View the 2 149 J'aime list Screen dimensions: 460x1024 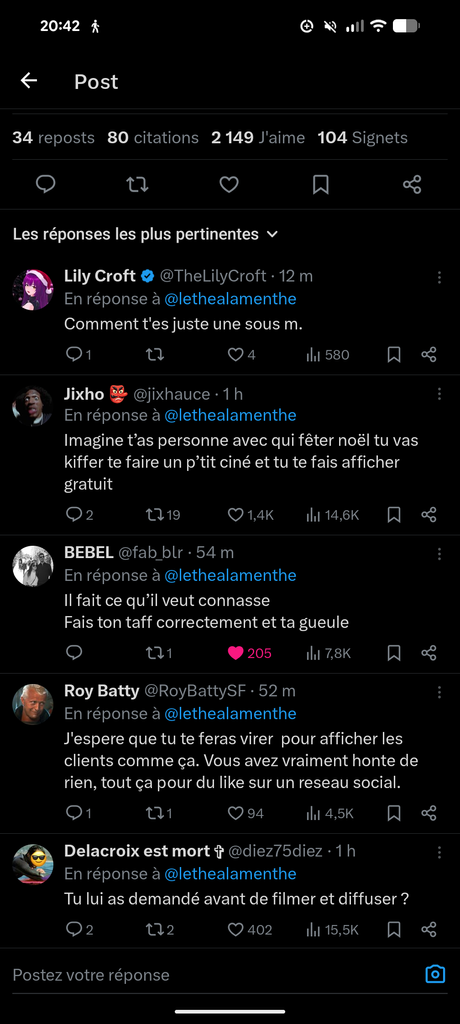pyautogui.click(x=258, y=138)
